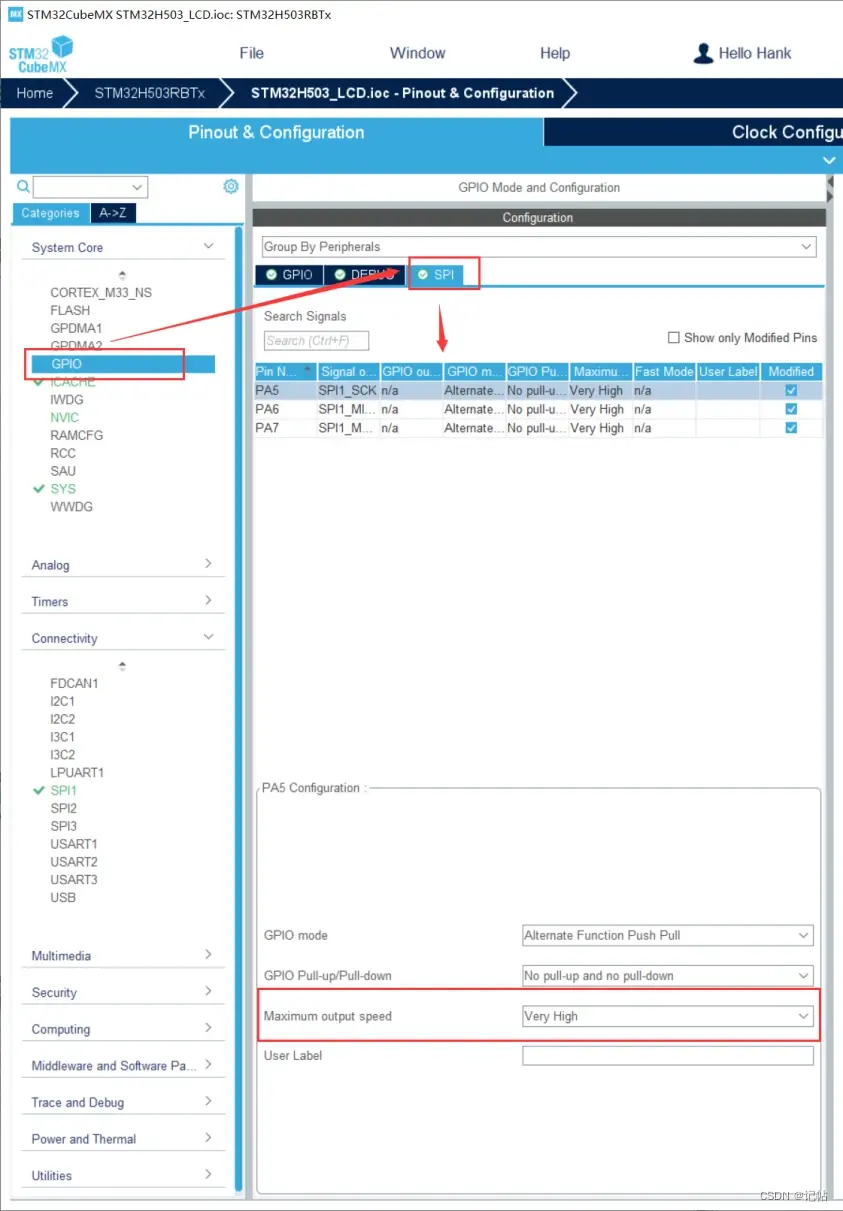The image size is (843, 1211).
Task: Switch to the A->Z list tab
Action: (x=113, y=213)
